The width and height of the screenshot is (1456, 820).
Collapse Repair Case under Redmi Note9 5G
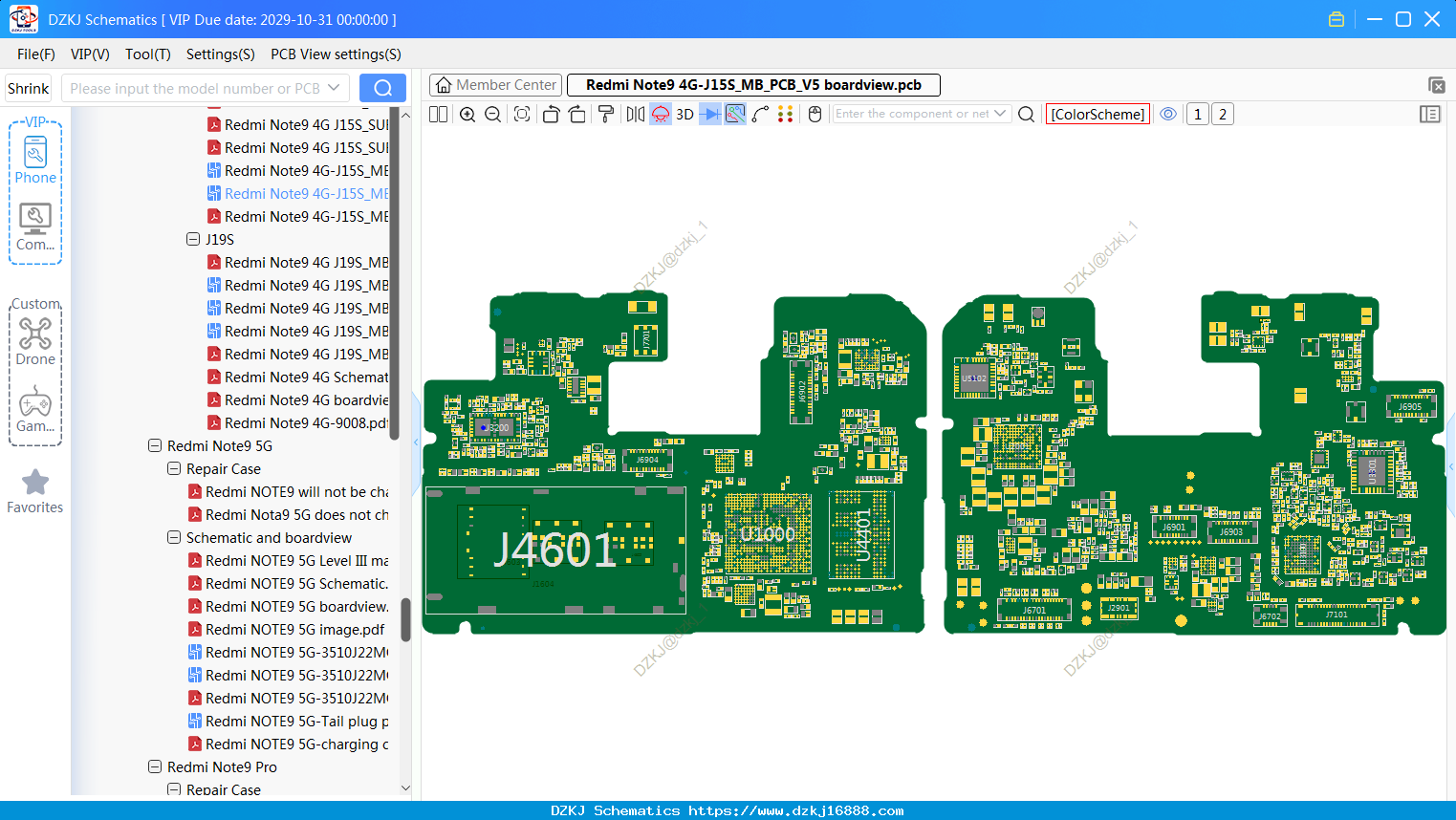point(174,468)
